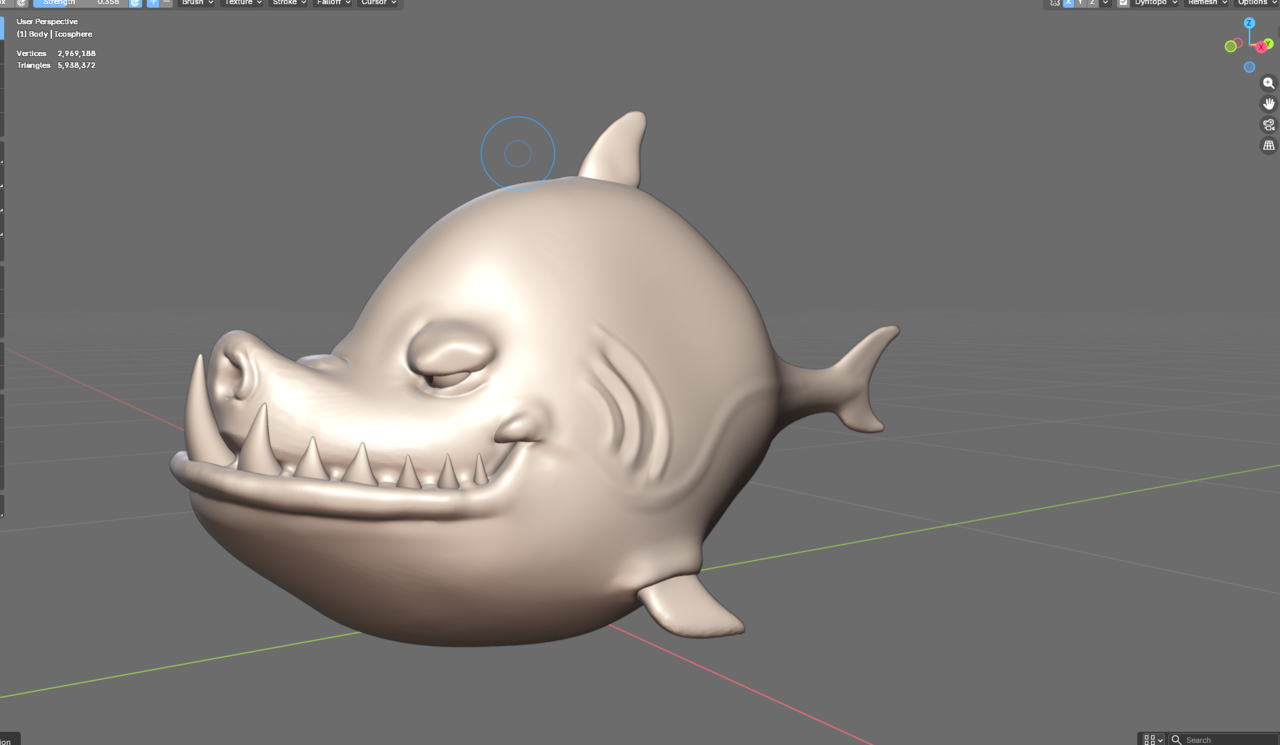Open the Falloff menu
The height and width of the screenshot is (745, 1280).
tap(332, 3)
